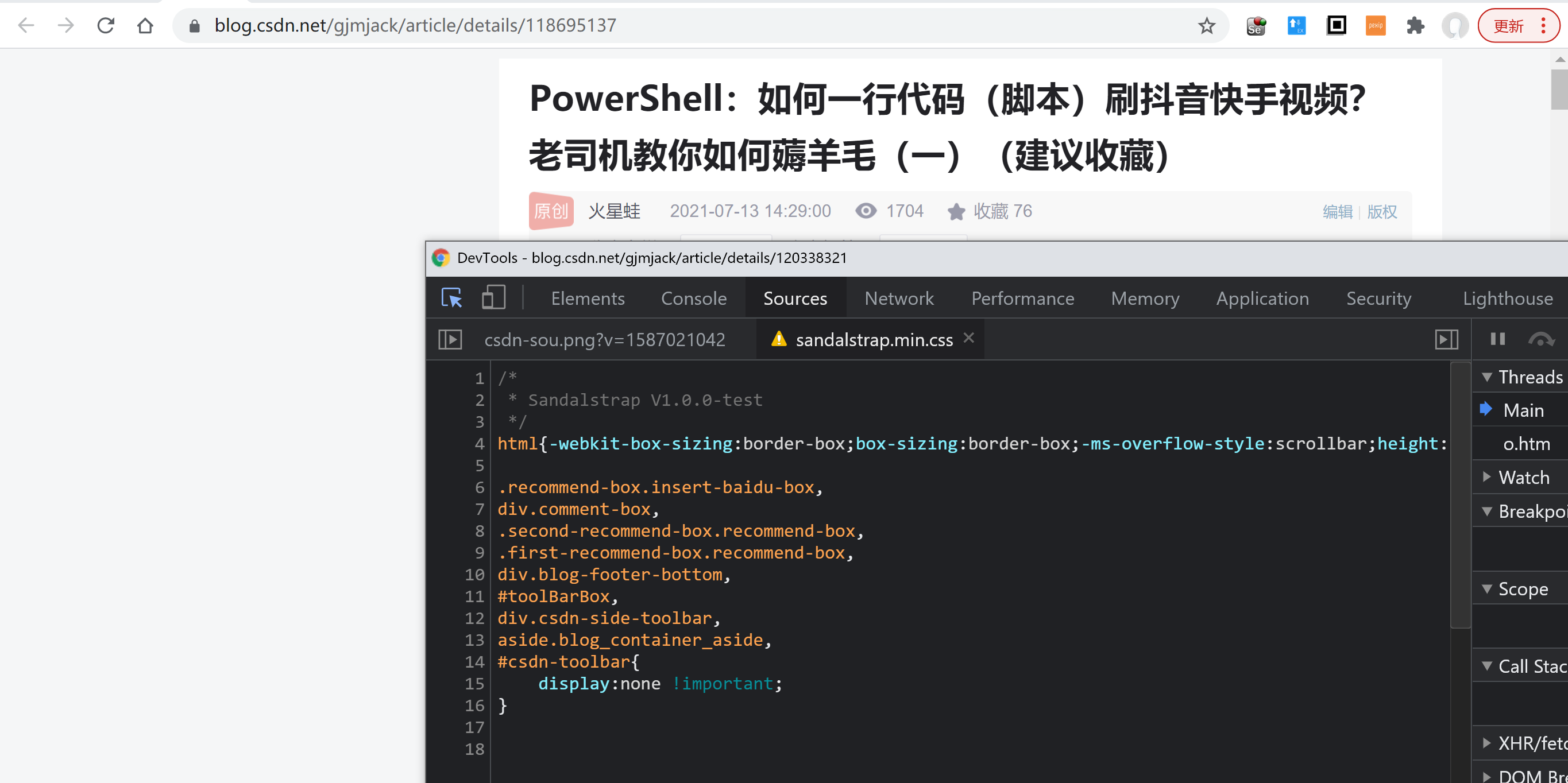
Task: Show the Sources navigator pane
Action: [x=450, y=339]
